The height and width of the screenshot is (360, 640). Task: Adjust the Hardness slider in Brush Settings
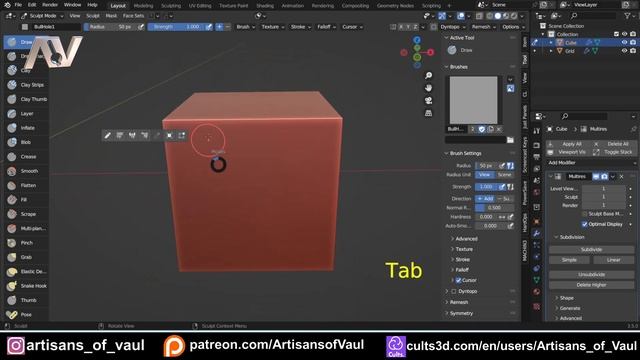[485, 217]
